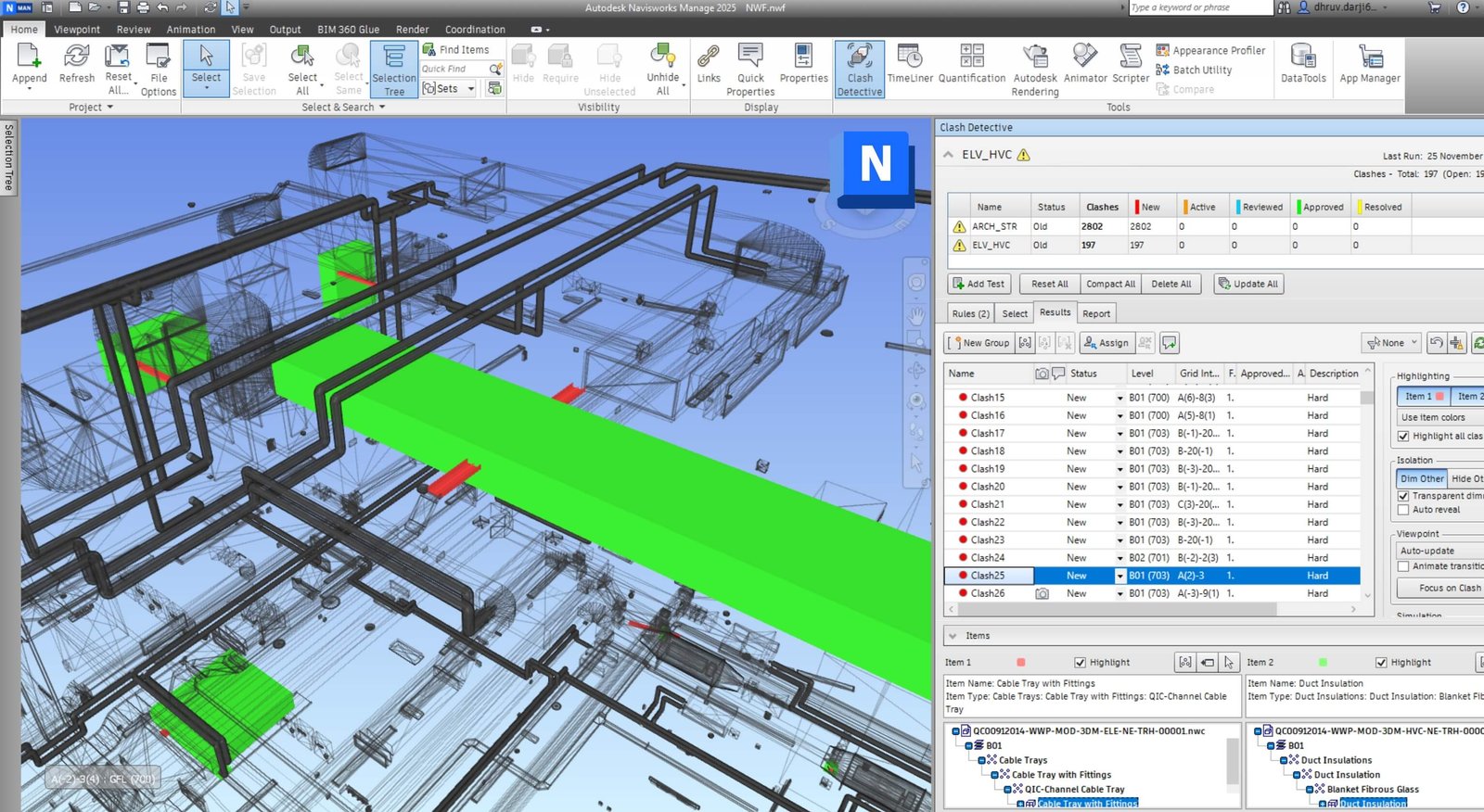Click the Update All button
The height and width of the screenshot is (812, 1484).
[1248, 284]
